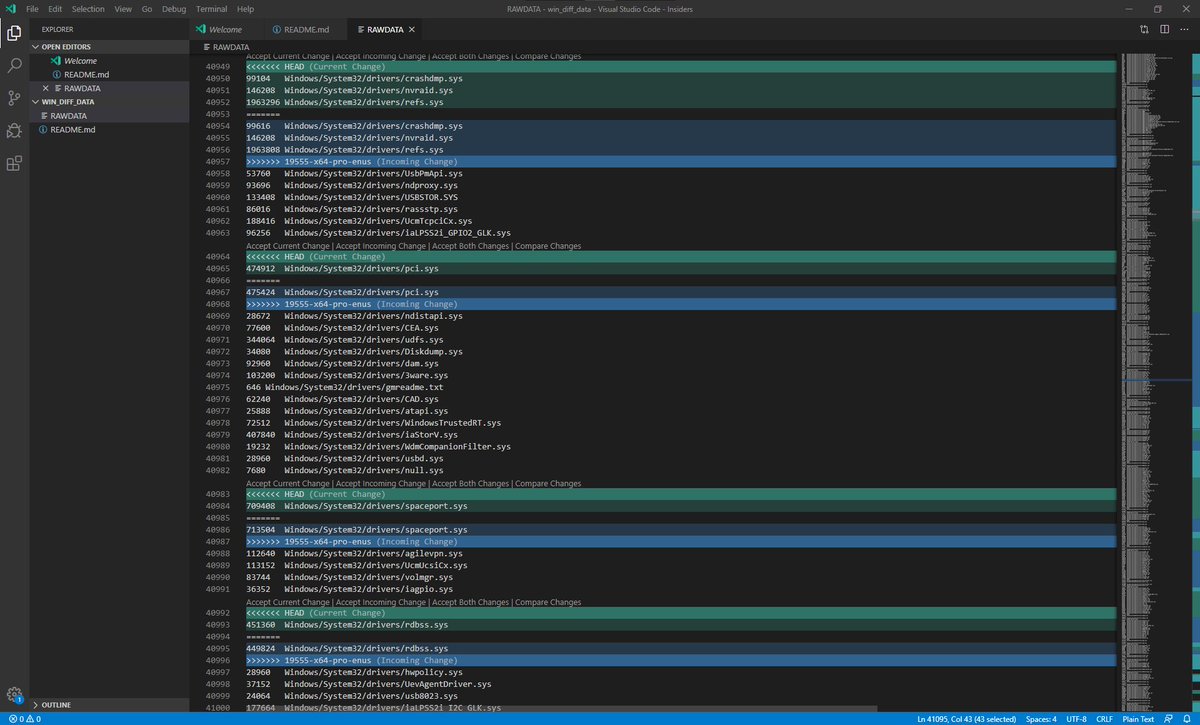Click line number 40965

coord(217,269)
